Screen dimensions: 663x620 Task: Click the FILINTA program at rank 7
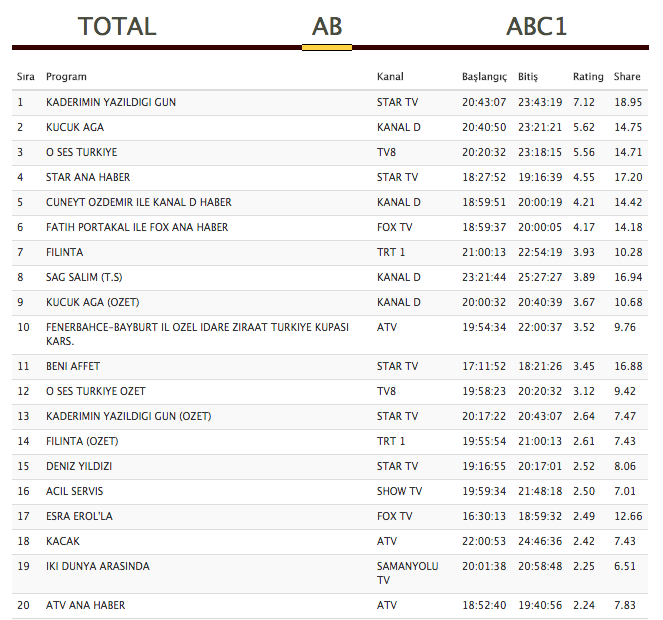[x=65, y=252]
